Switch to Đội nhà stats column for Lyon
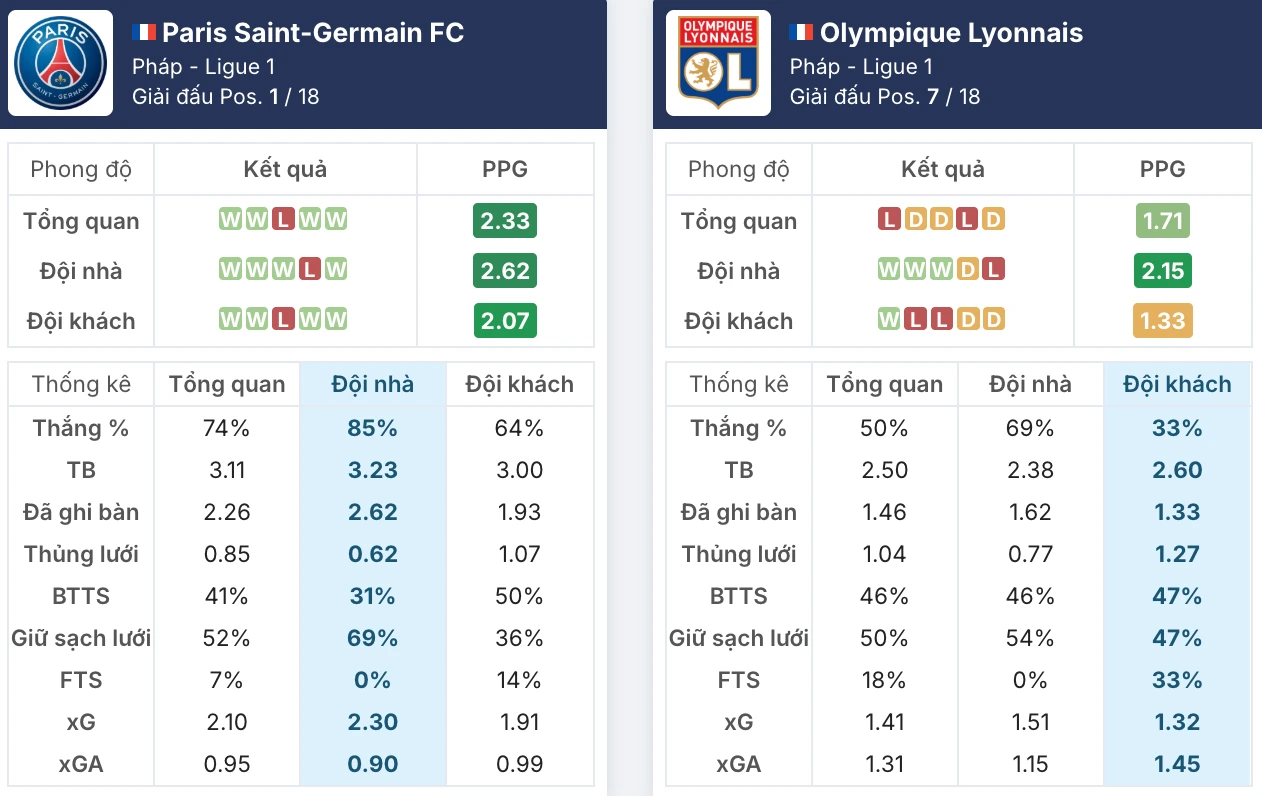This screenshot has height=796, width=1262. [1030, 384]
